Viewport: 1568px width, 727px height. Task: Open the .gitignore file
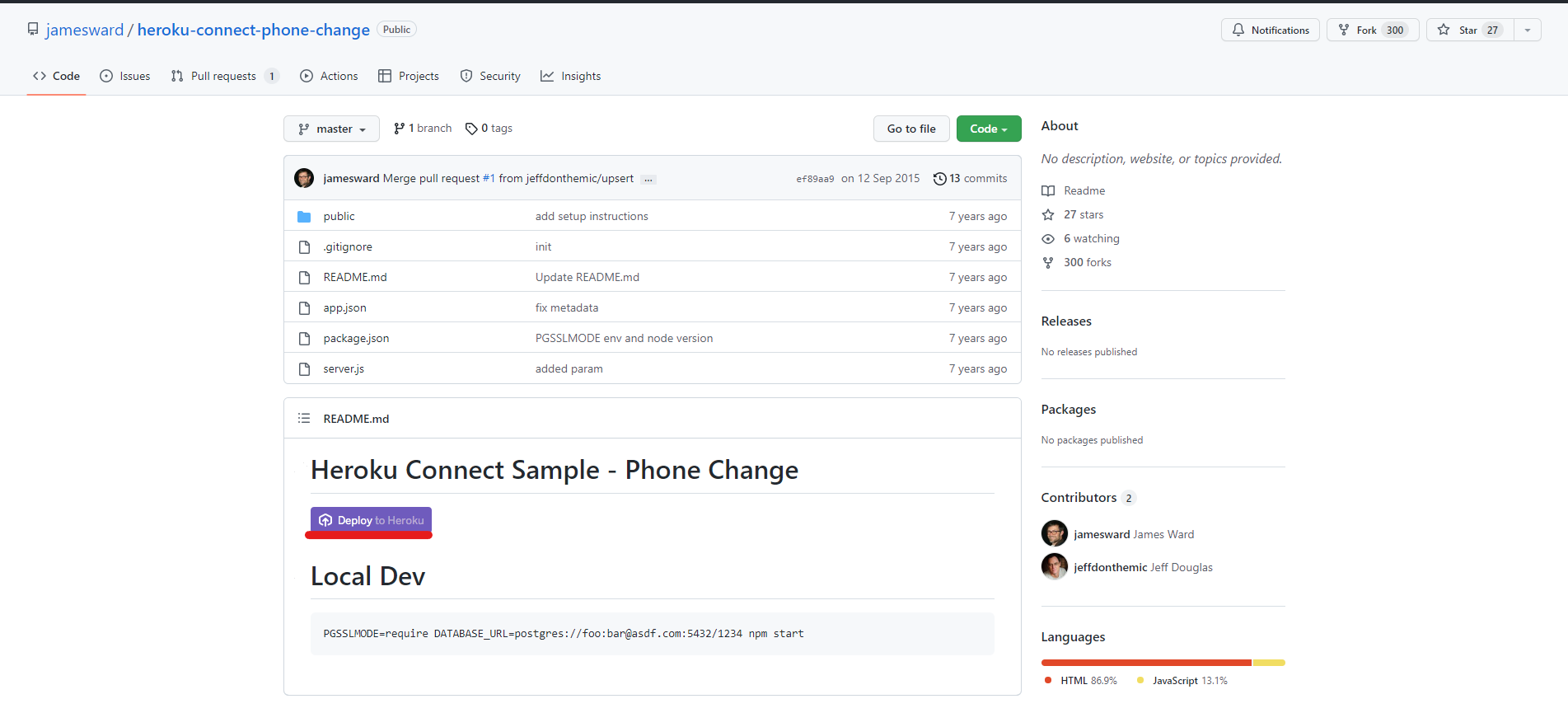click(348, 247)
